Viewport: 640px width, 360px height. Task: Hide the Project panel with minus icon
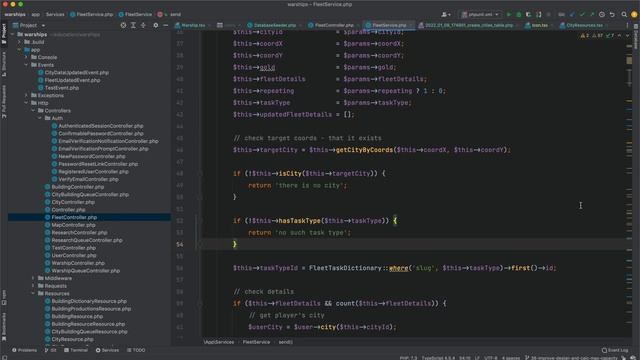click(x=165, y=25)
